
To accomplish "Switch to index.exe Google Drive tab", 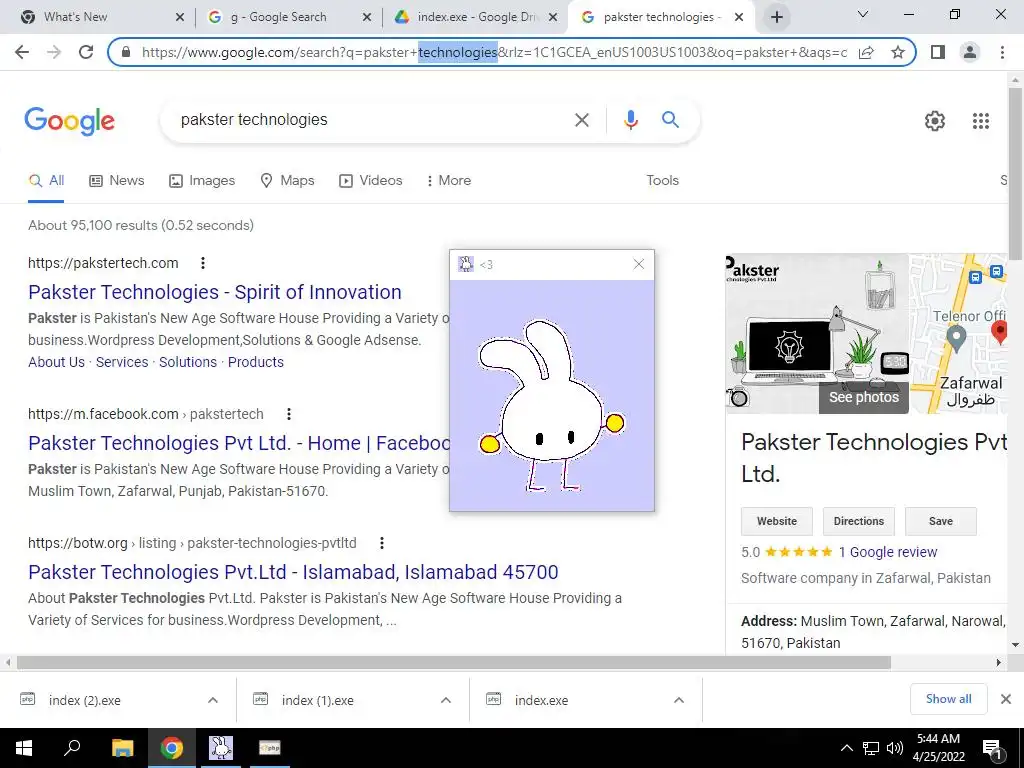I will pyautogui.click(x=476, y=17).
